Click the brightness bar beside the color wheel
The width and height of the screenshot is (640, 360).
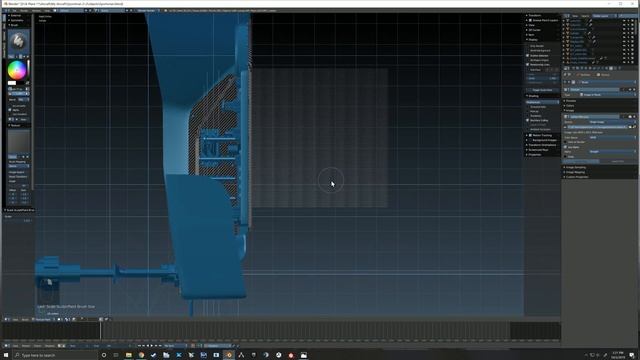point(28,69)
